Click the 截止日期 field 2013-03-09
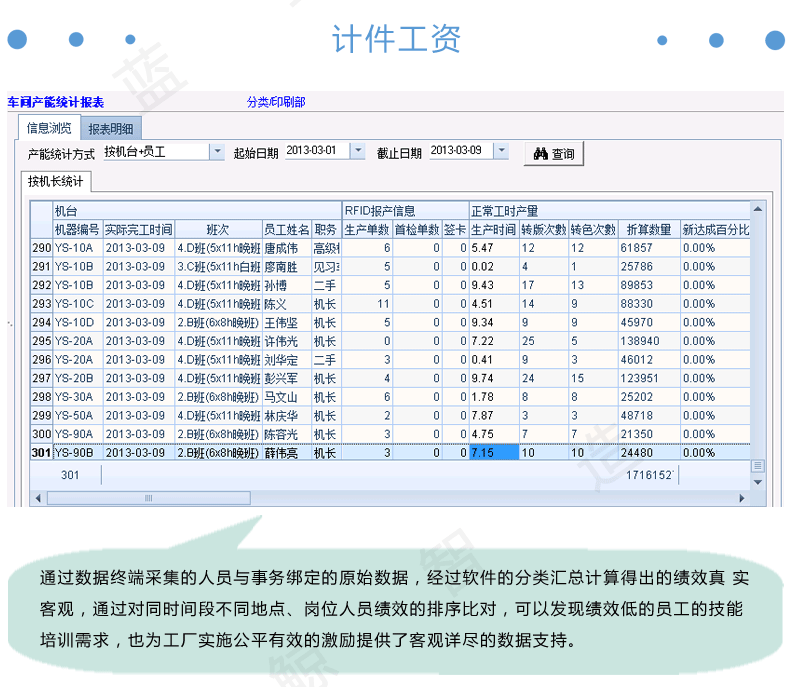Viewport: 790px width, 687px height. [461, 151]
